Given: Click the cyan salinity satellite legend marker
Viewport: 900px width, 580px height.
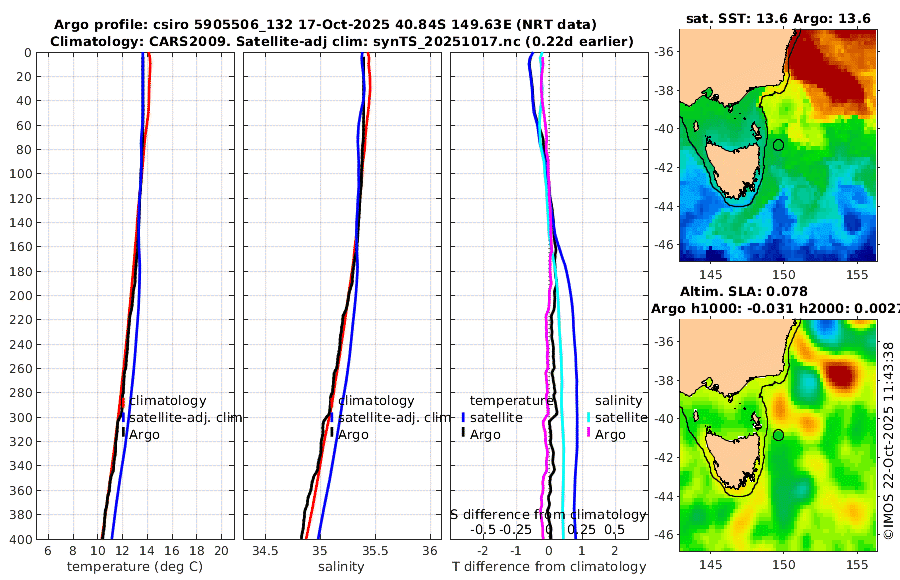Looking at the screenshot, I should pyautogui.click(x=588, y=417).
